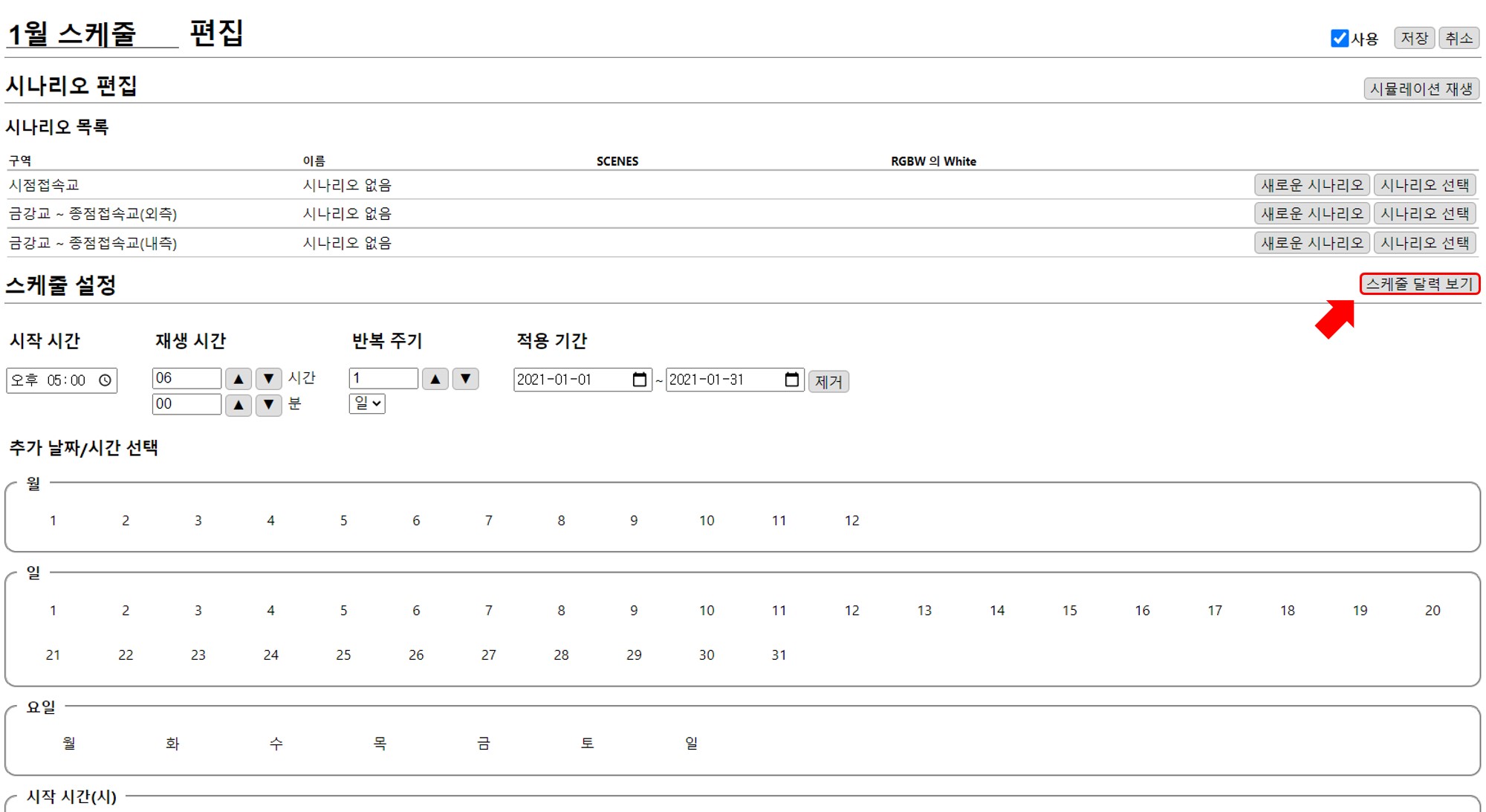
Task: Click 시점접속교 zone name
Action: coord(44,185)
